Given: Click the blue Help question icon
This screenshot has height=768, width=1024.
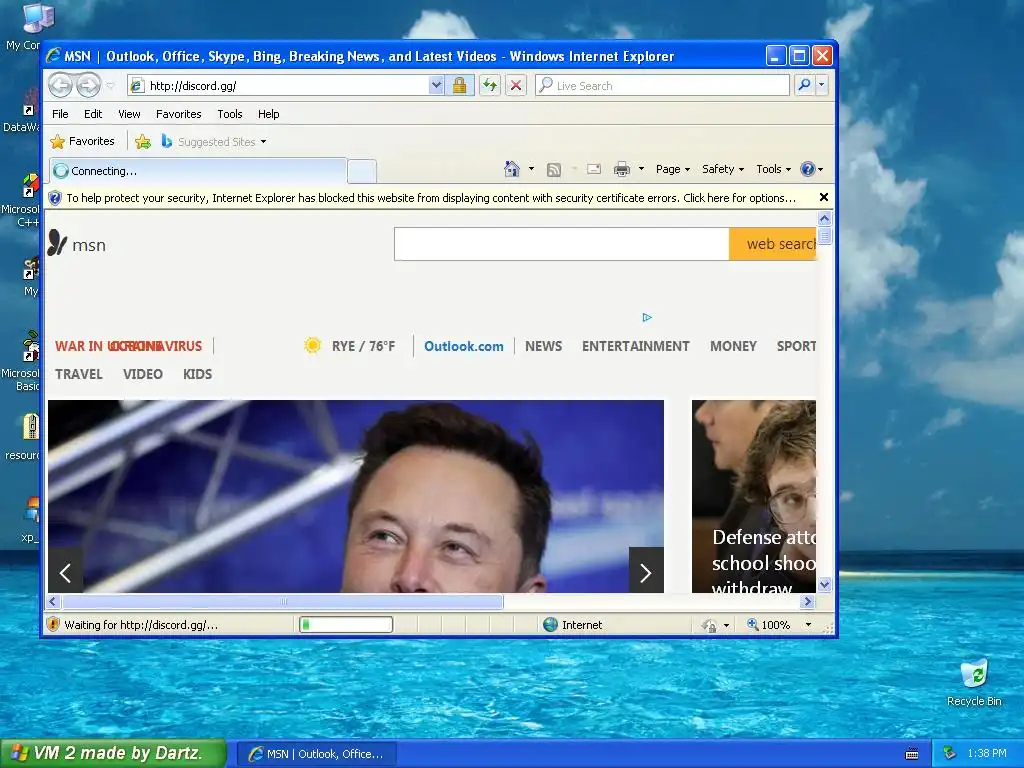Looking at the screenshot, I should point(808,169).
